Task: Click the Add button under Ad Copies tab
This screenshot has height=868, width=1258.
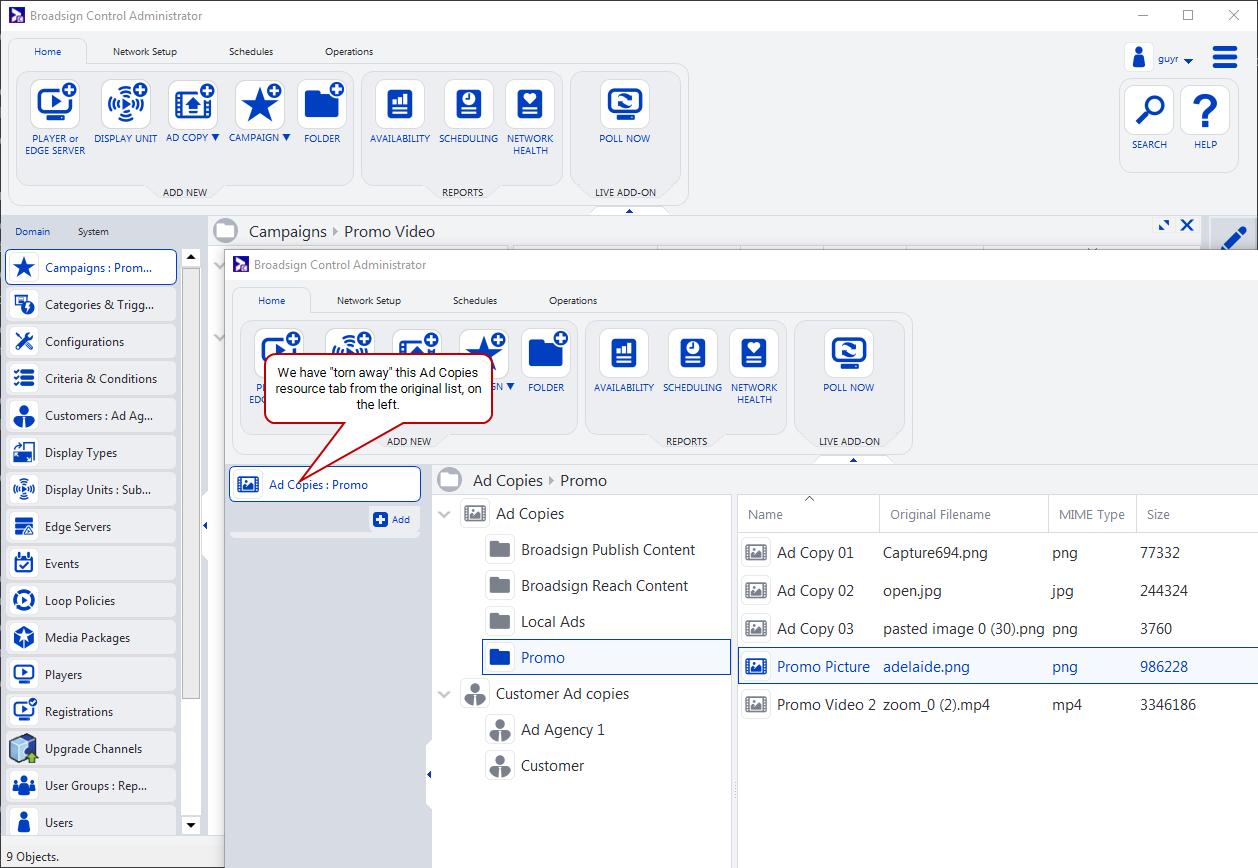Action: [392, 520]
